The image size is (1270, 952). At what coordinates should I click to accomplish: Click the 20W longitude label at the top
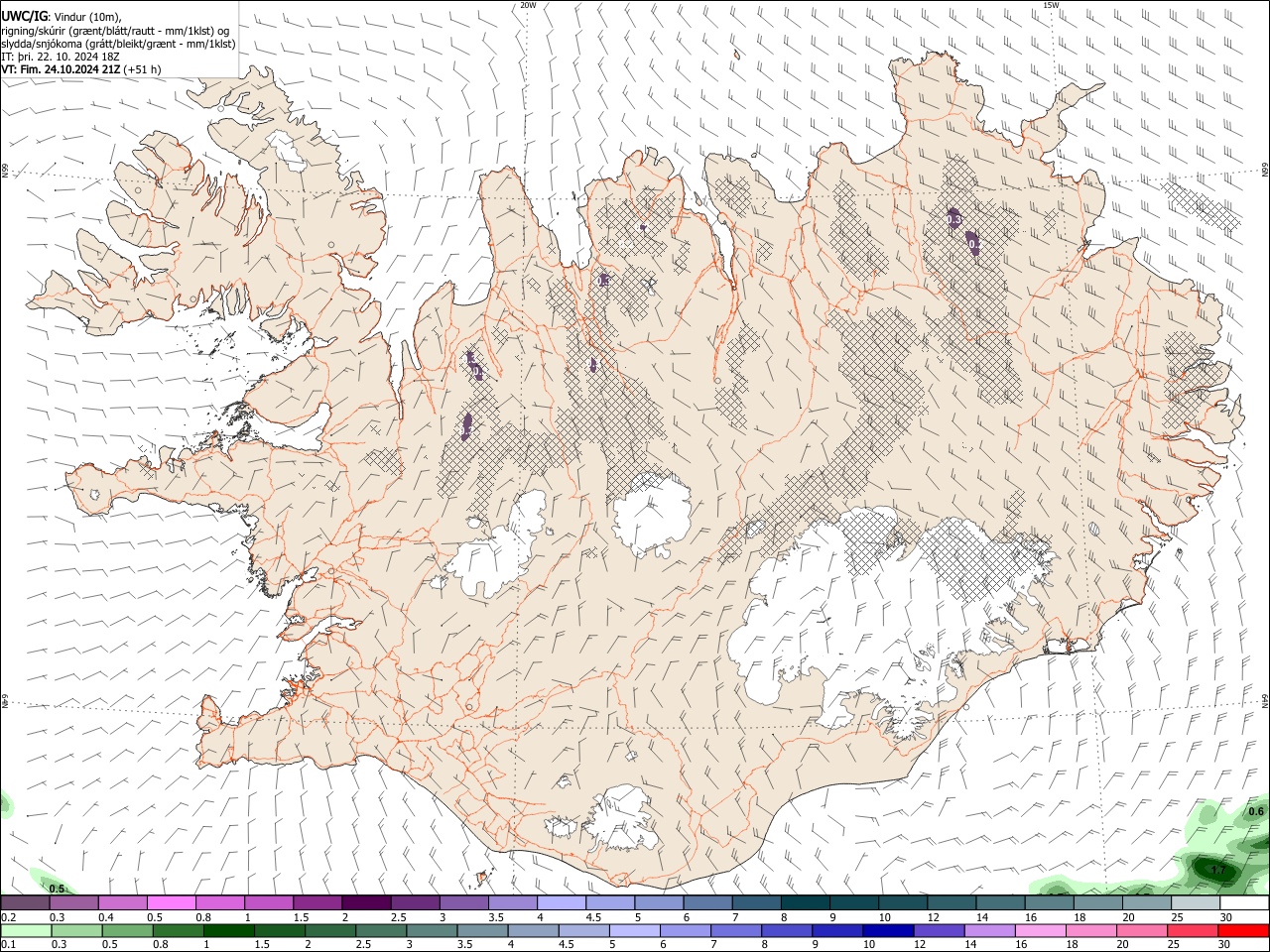(x=529, y=5)
